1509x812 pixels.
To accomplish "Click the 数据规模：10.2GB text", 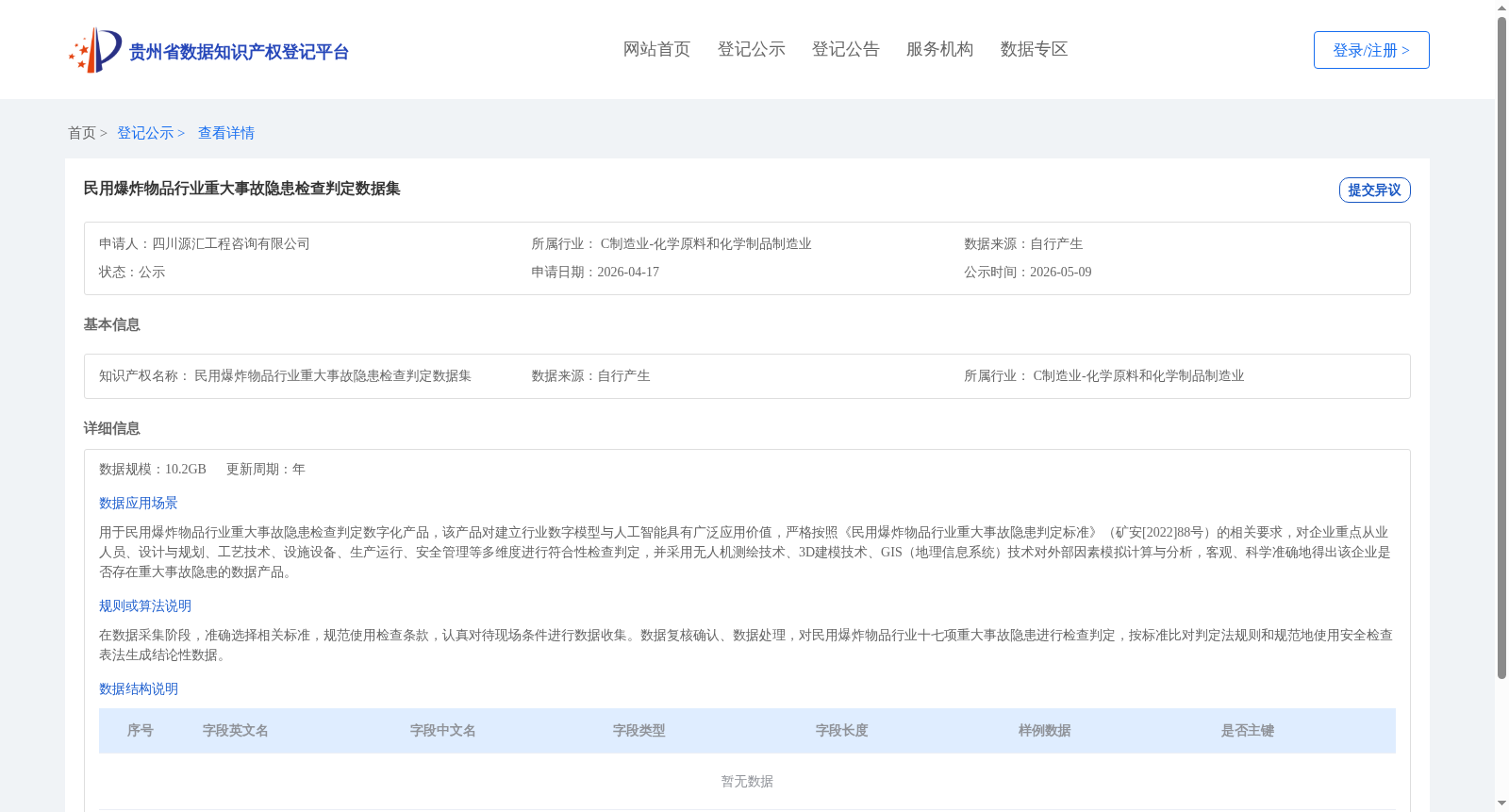I will (x=153, y=469).
